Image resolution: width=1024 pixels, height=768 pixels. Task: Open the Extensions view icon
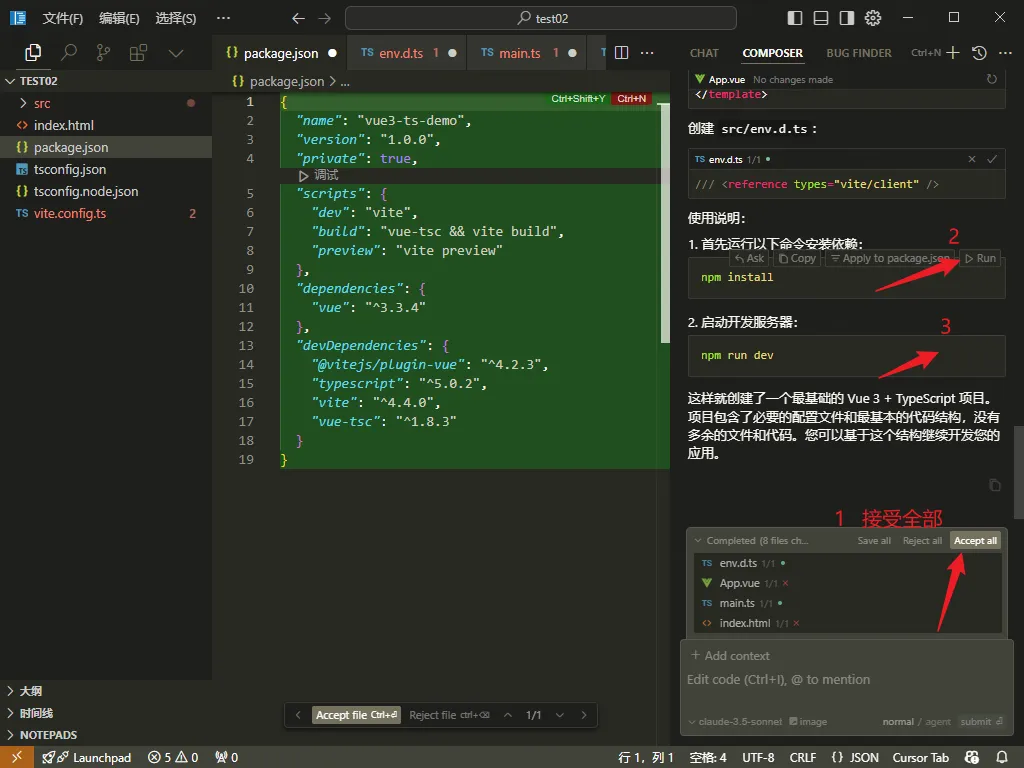138,53
